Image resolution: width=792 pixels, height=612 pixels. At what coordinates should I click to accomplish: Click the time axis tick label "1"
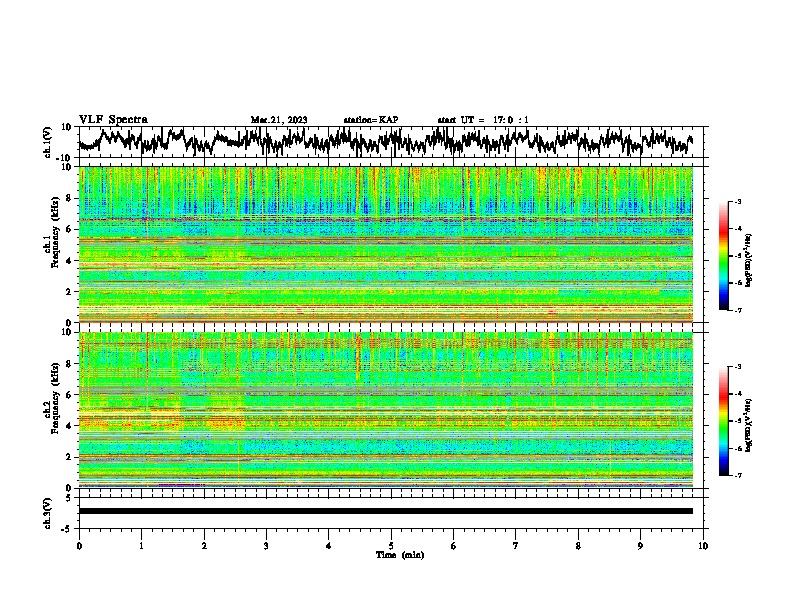141,546
